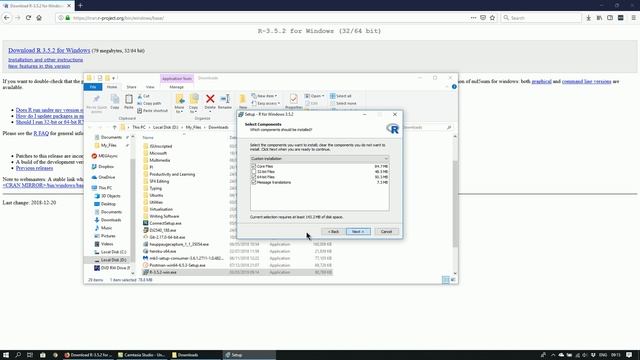This screenshot has width=640, height=360.
Task: Click the Explorer search box
Action: pyautogui.click(x=427, y=127)
